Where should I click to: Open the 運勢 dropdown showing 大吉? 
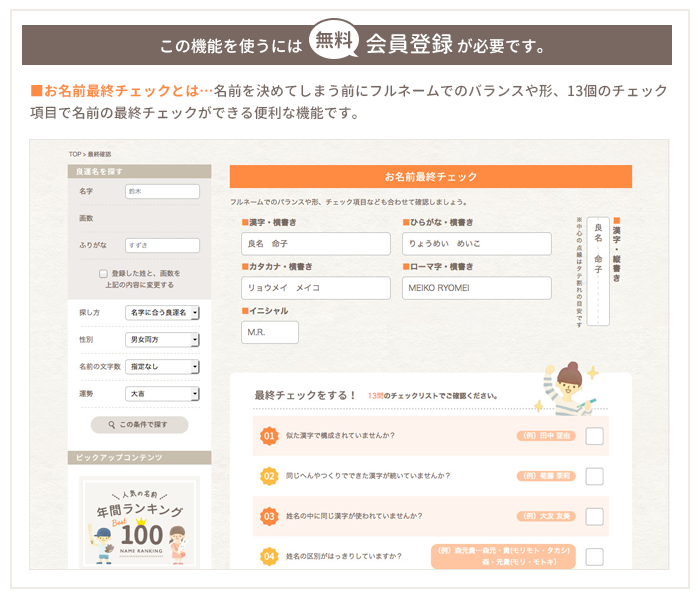162,394
